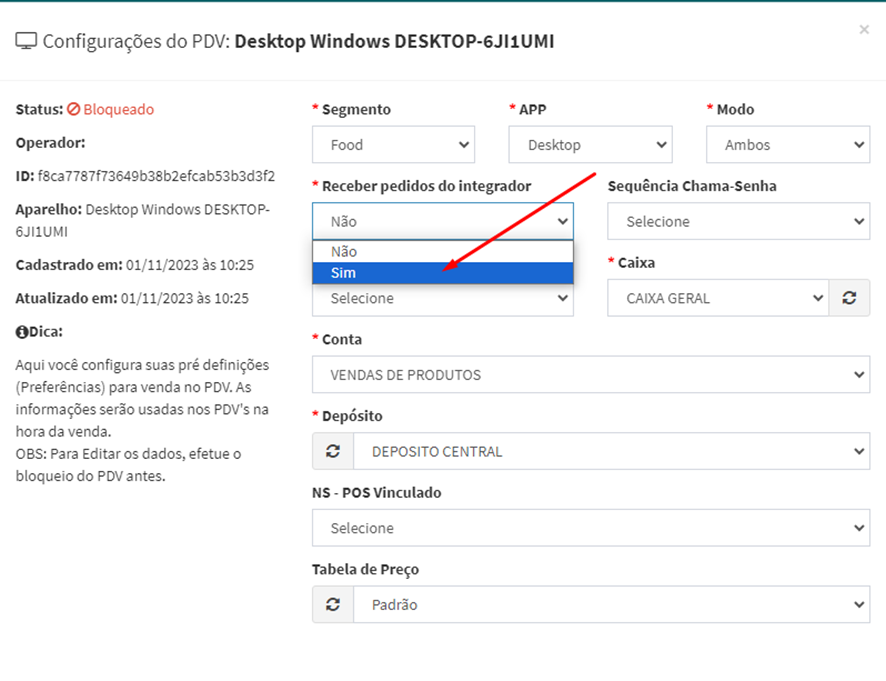Open the APP dropdown showing Desktop
This screenshot has width=886, height=681.
(x=590, y=145)
